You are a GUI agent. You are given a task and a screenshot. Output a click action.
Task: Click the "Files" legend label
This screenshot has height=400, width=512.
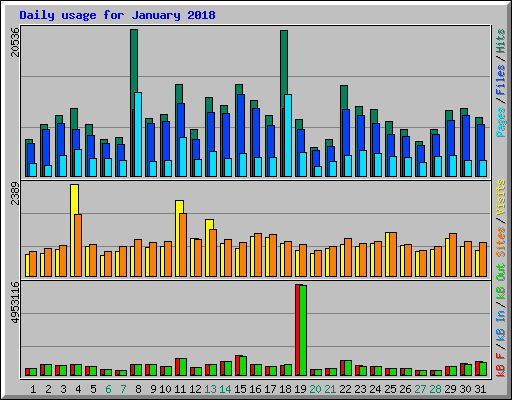[501, 80]
